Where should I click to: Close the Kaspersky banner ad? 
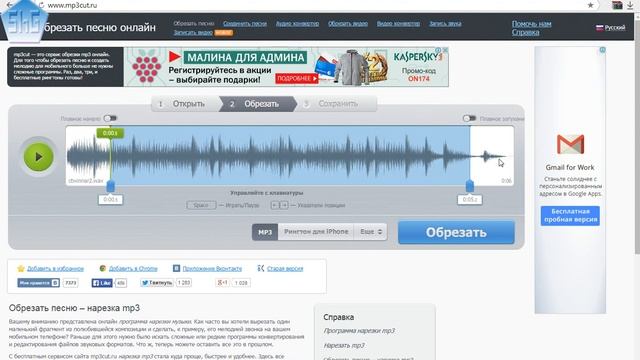(x=445, y=50)
